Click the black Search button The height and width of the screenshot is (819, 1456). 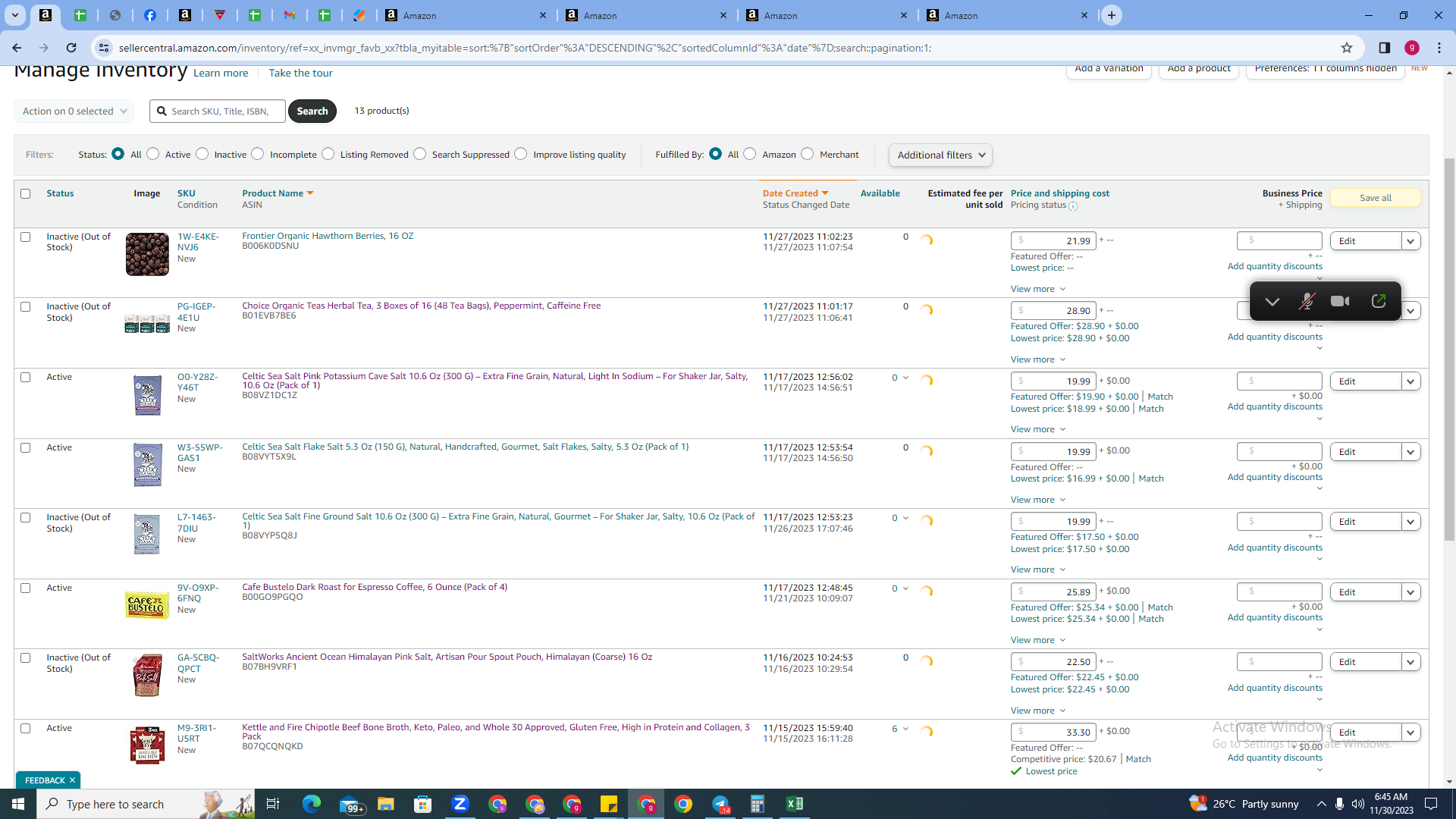click(x=312, y=111)
